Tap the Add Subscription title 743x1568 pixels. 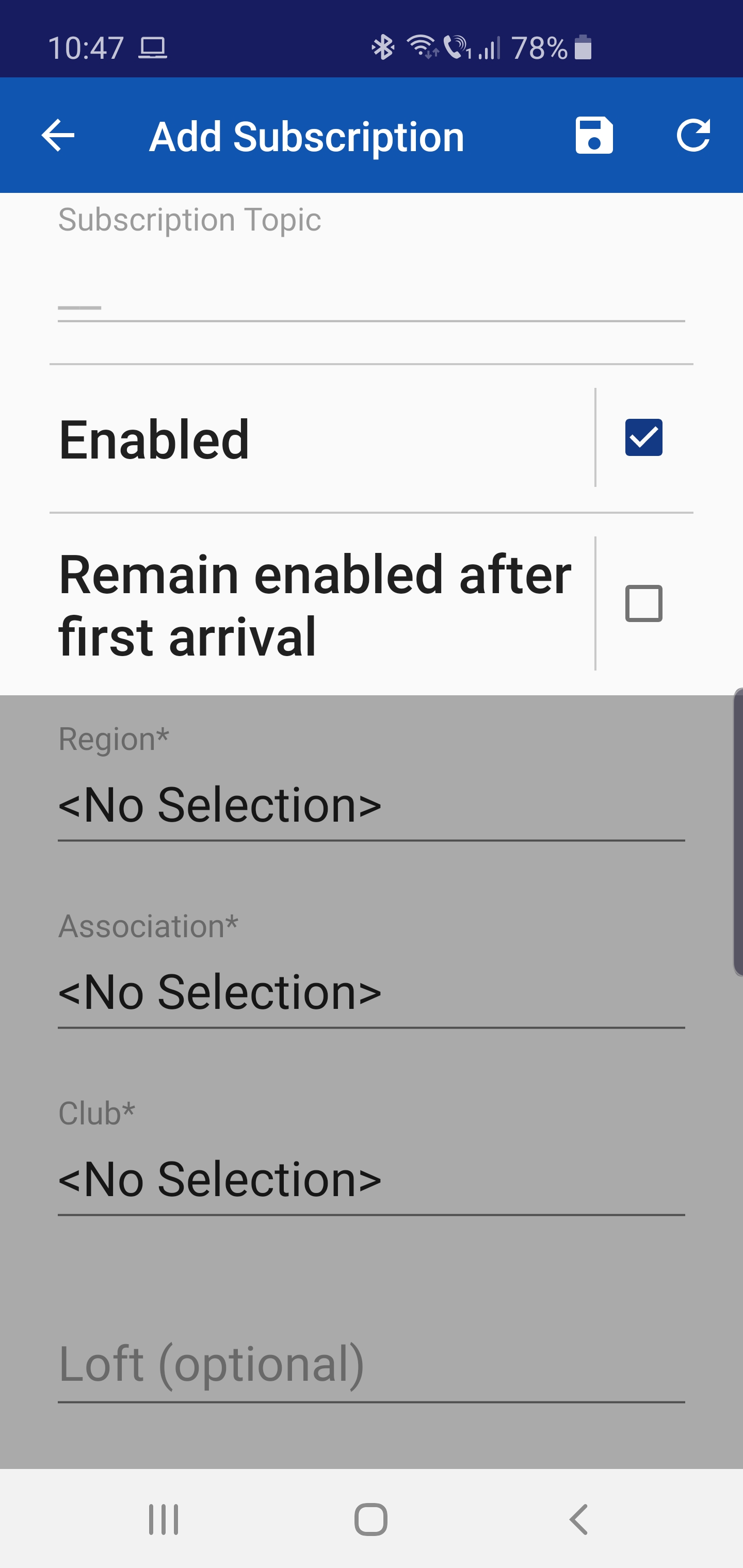point(307,136)
